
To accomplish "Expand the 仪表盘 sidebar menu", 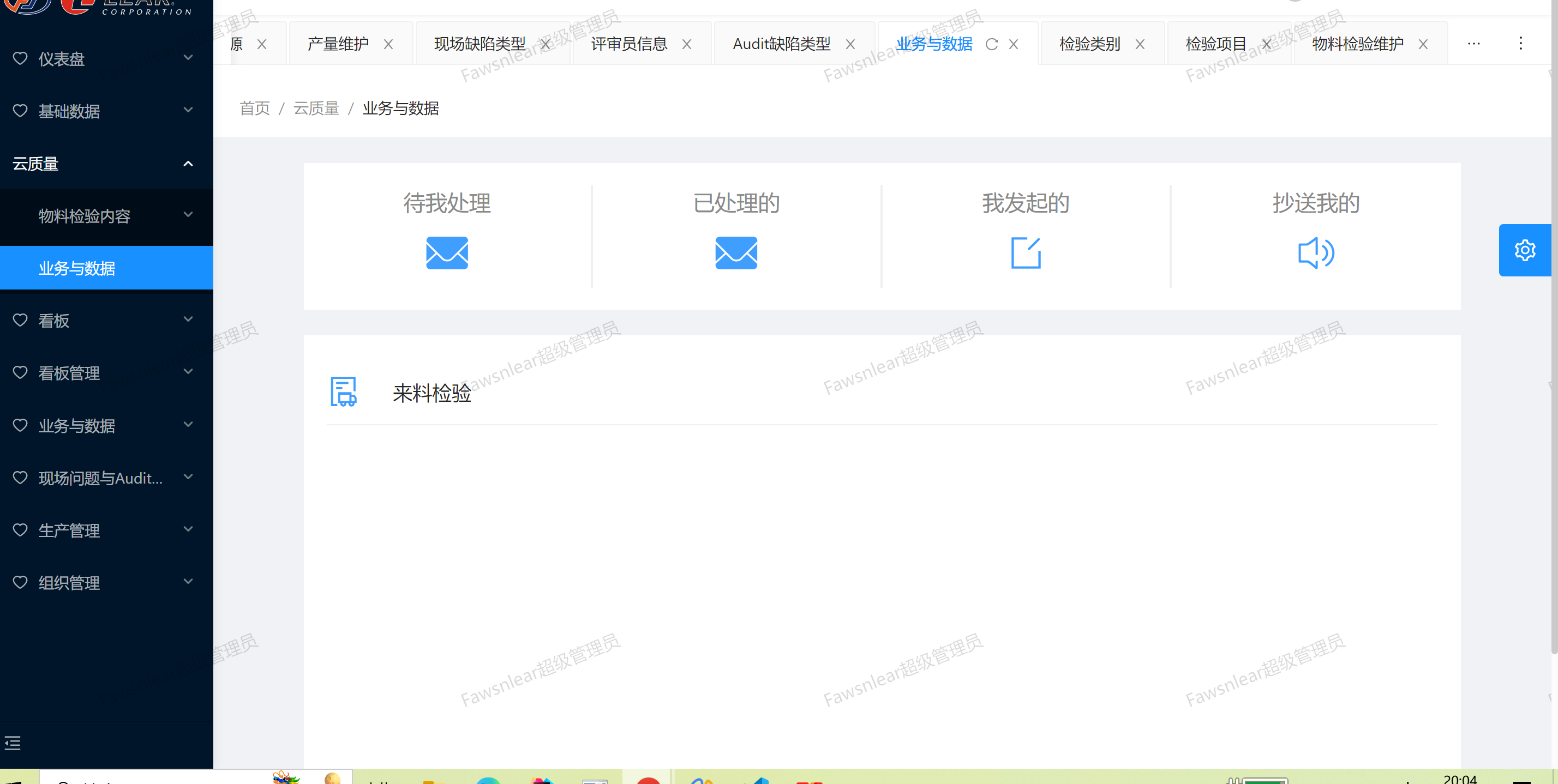I will point(188,57).
